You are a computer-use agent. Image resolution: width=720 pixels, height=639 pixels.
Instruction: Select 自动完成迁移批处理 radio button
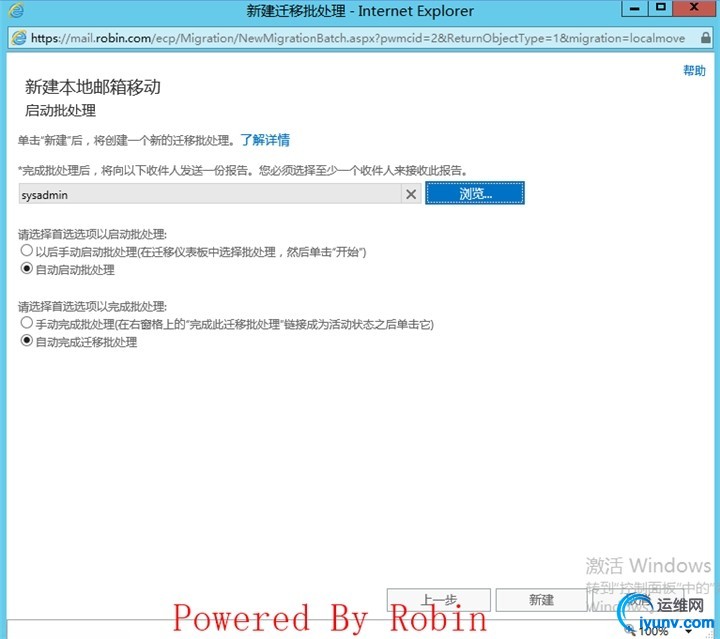pyautogui.click(x=27, y=341)
